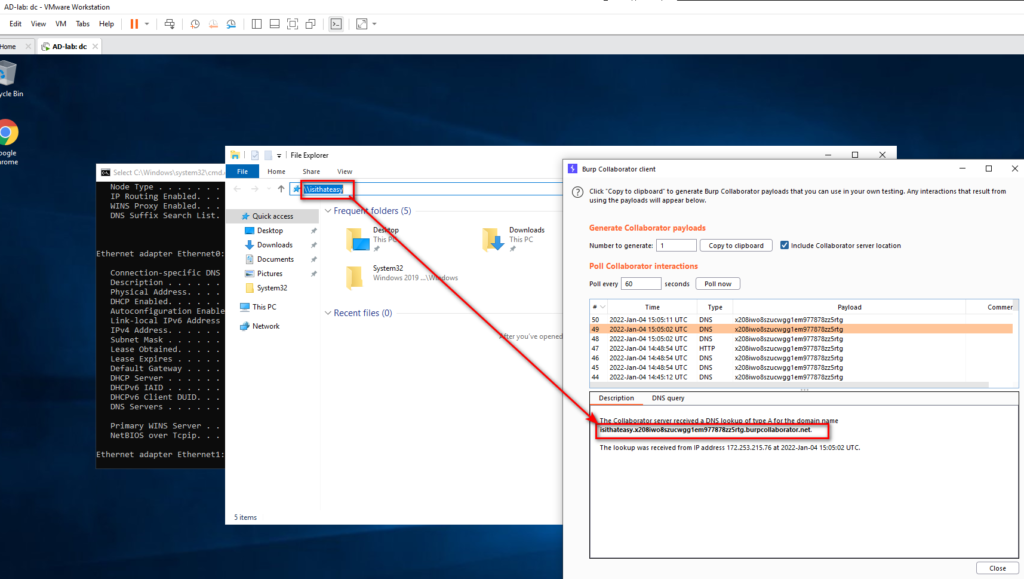Click the Burp Collaborator help question icon
Viewport: 1024px width, 579px height.
pyautogui.click(x=577, y=193)
